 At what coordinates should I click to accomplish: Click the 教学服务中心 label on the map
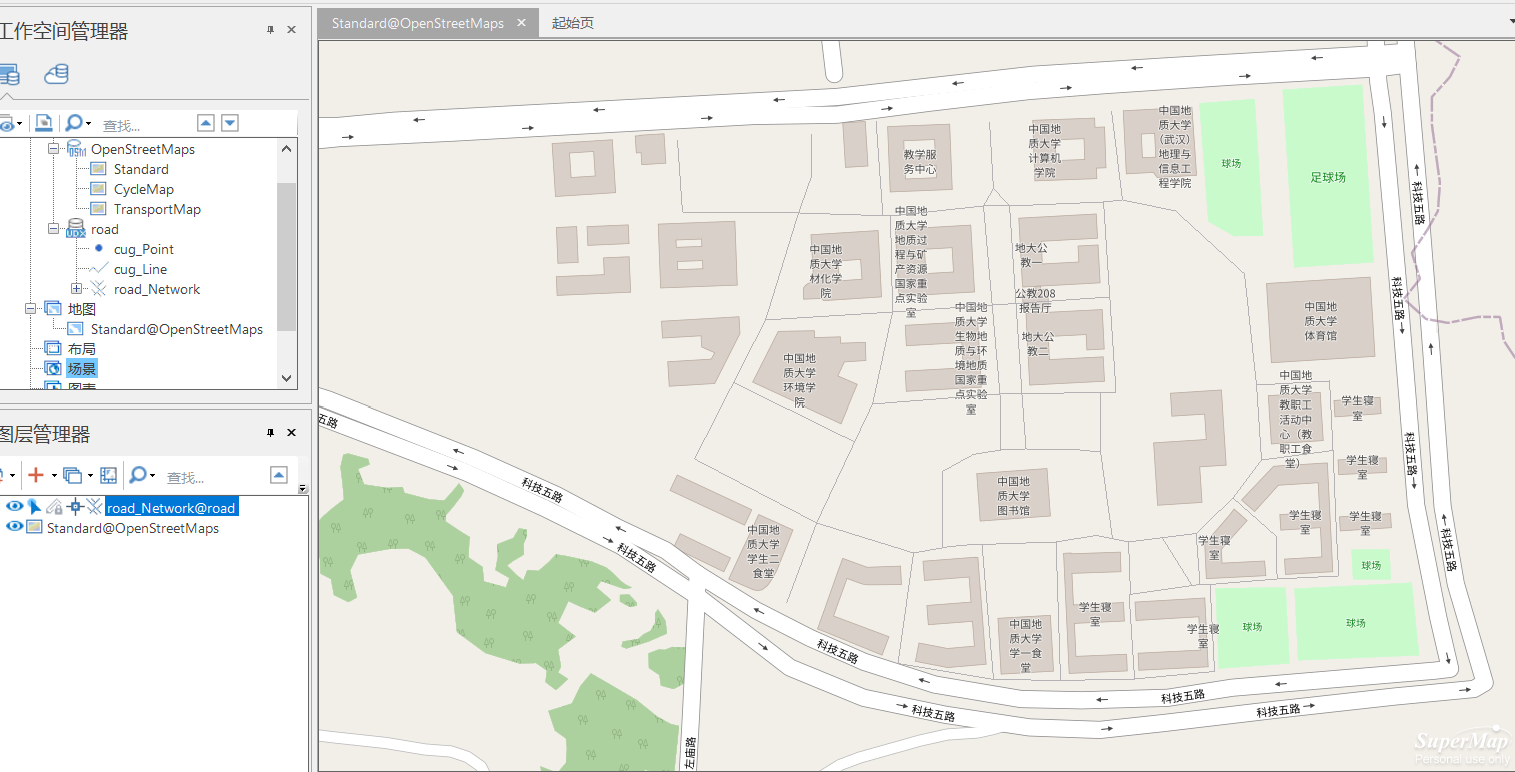coord(920,162)
